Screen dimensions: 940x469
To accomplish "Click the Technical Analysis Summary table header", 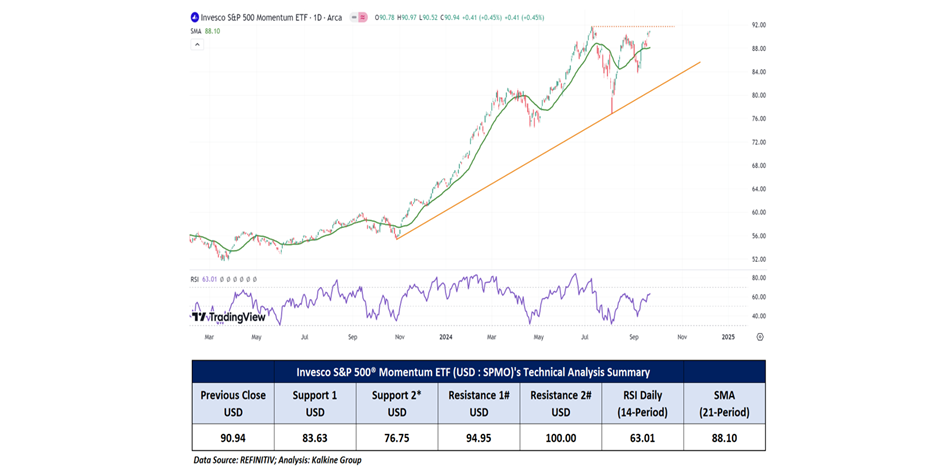I will pos(473,372).
